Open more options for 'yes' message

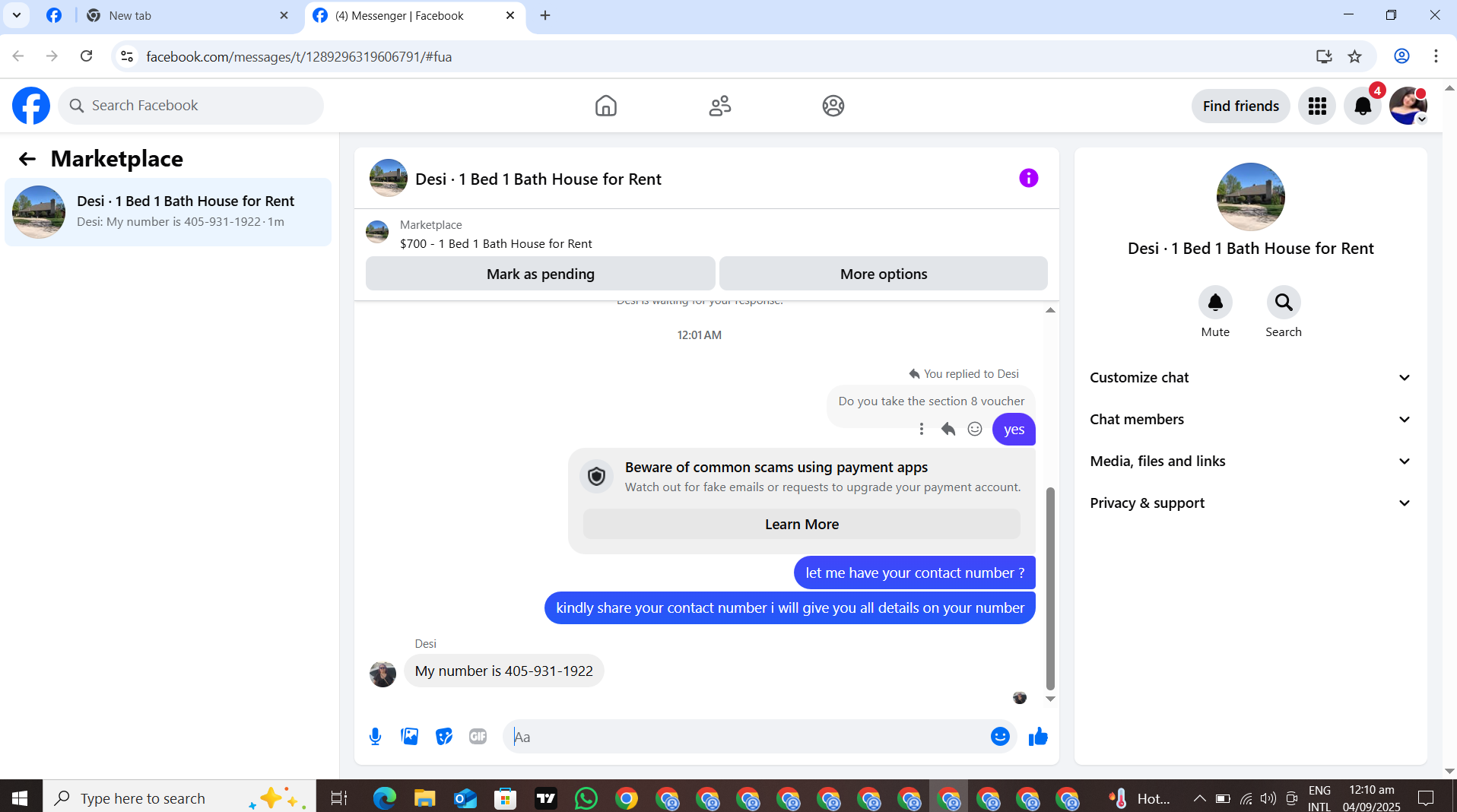922,430
